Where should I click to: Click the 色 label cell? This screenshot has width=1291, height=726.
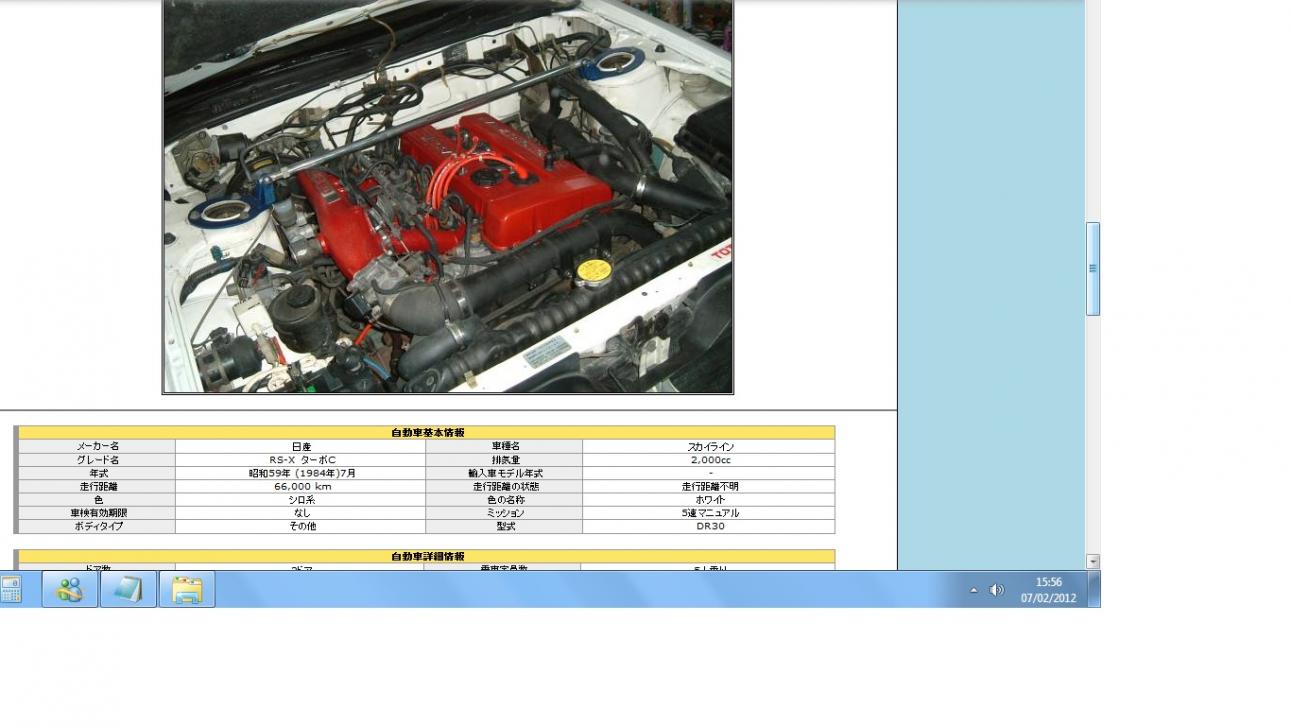97,499
